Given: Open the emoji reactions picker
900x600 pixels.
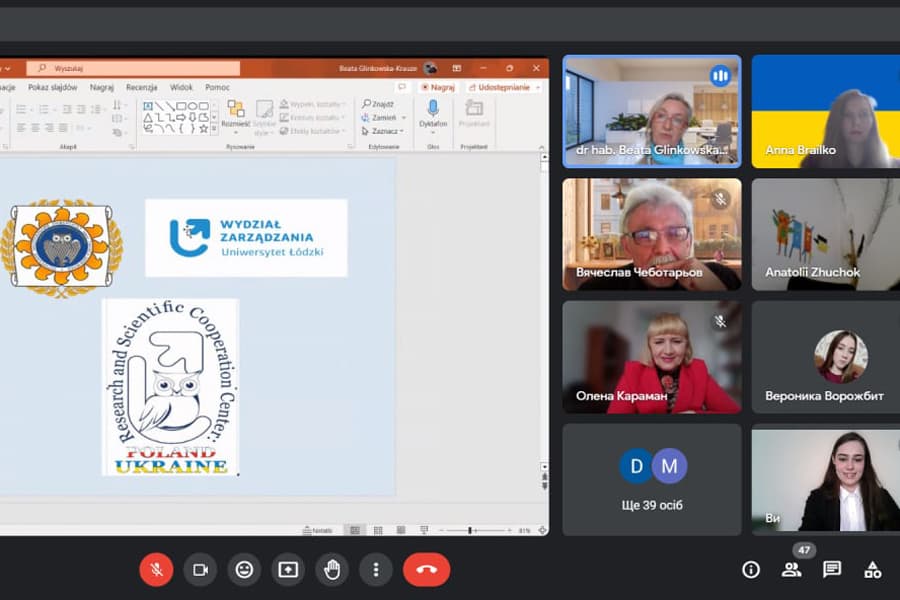Looking at the screenshot, I should coord(244,569).
